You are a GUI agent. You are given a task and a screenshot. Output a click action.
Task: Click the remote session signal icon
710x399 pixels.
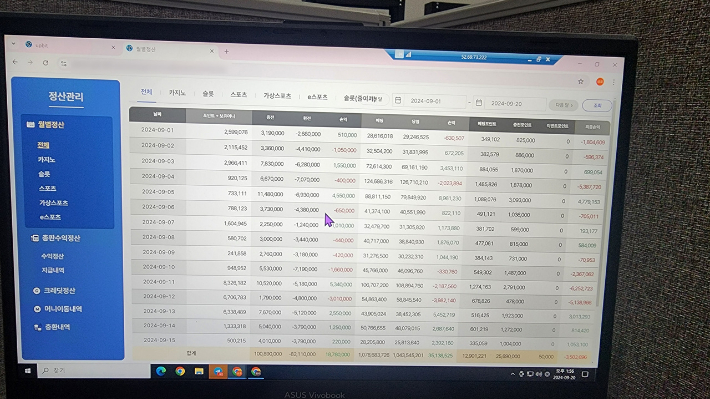click(408, 54)
